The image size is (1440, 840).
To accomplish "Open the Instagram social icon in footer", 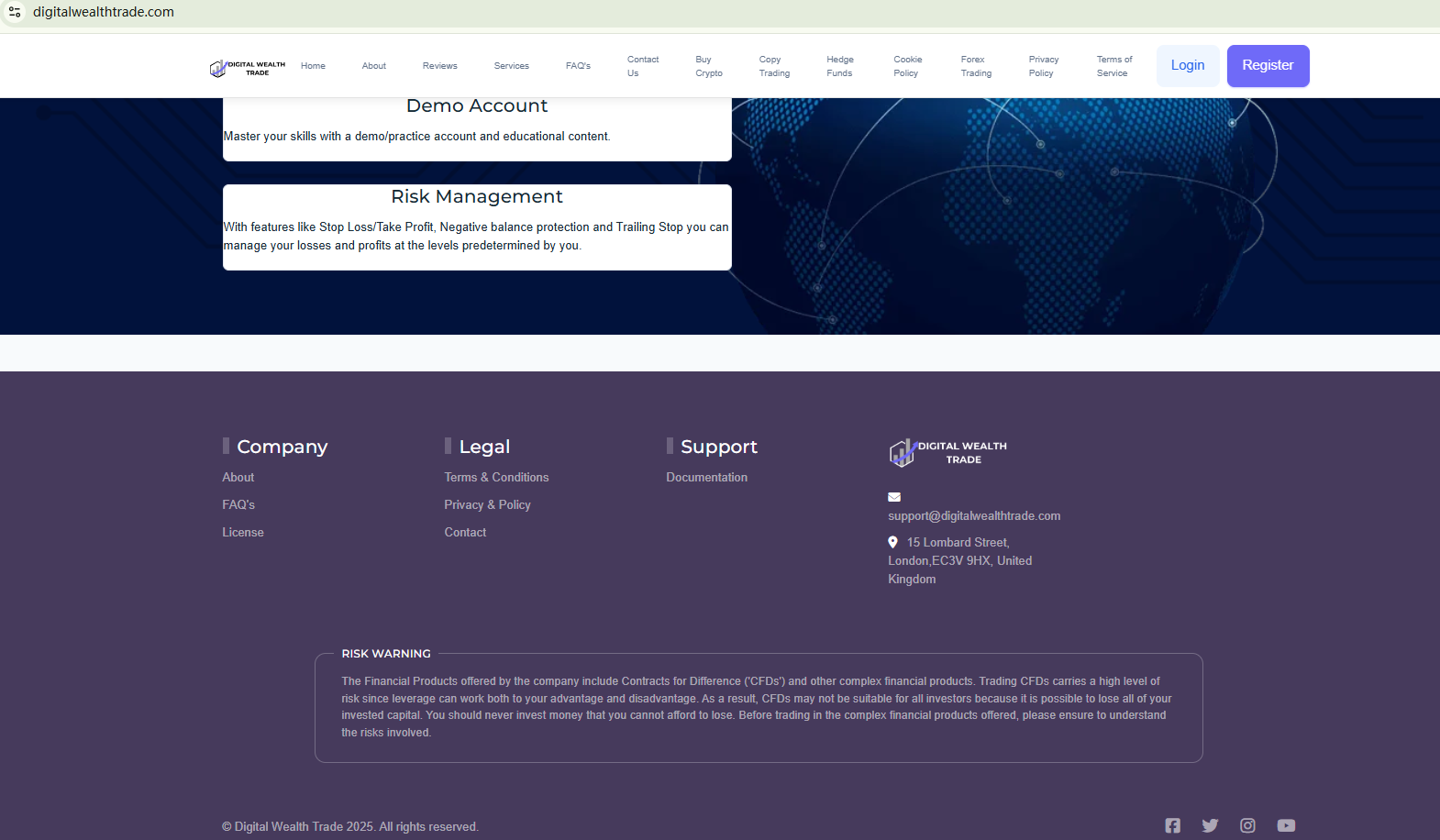I will 1247,825.
